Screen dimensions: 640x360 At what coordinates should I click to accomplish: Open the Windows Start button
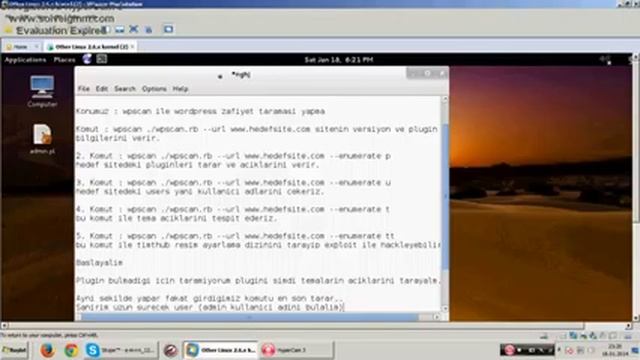coord(14,350)
